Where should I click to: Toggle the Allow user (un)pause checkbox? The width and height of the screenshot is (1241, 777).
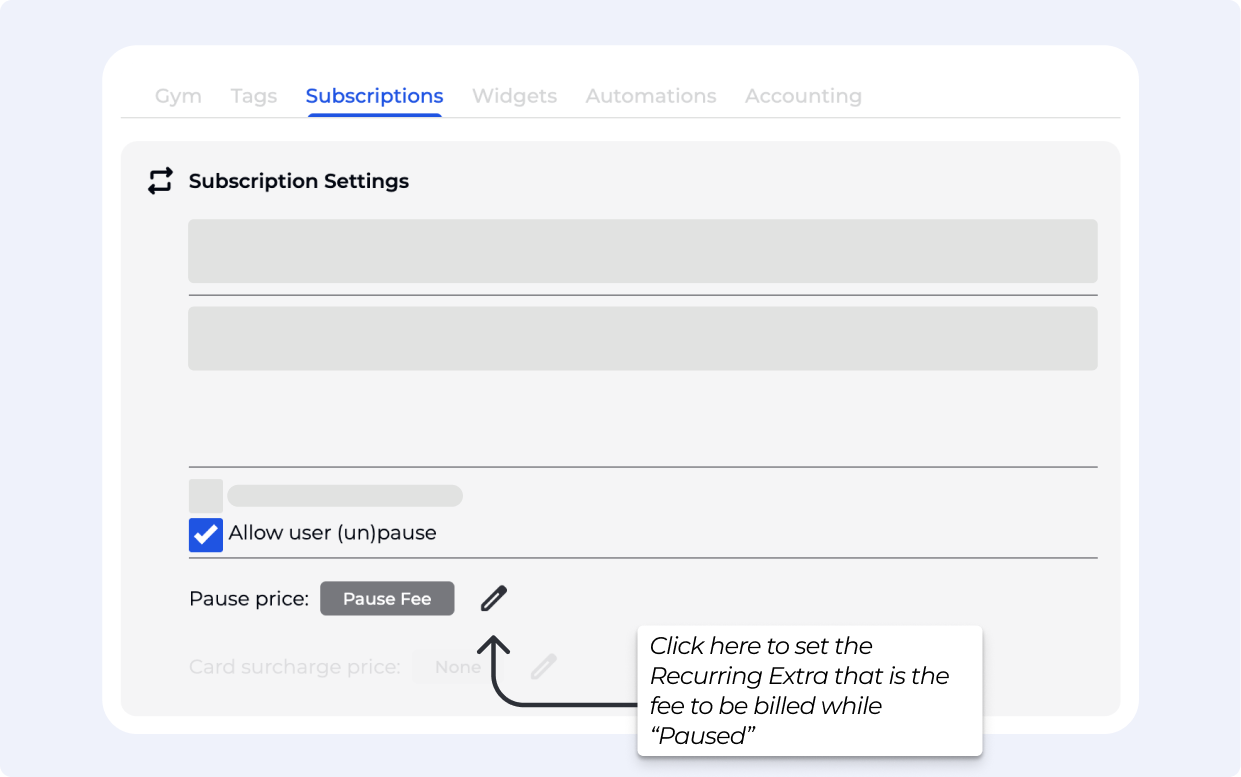[x=206, y=534]
